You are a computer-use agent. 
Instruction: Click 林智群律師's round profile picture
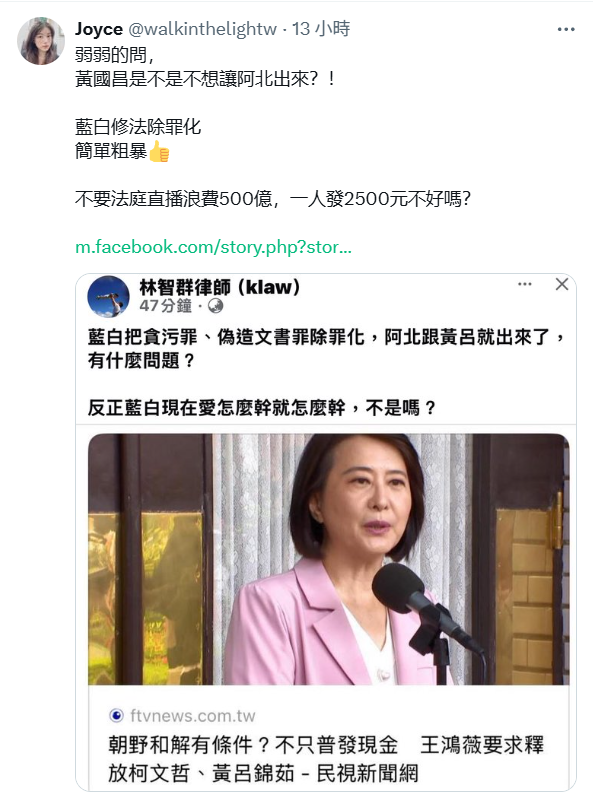click(x=108, y=296)
